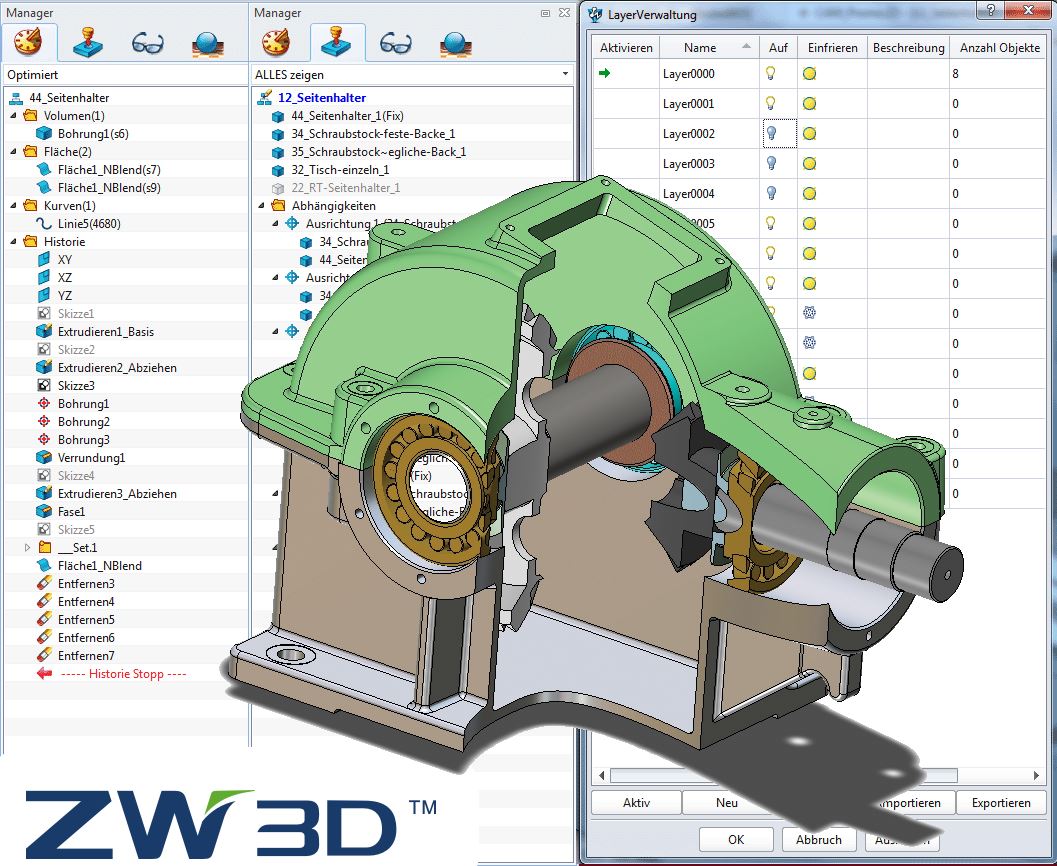This screenshot has height=866, width=1057.
Task: Toggle the light bulb for Layer0002
Action: click(x=771, y=134)
